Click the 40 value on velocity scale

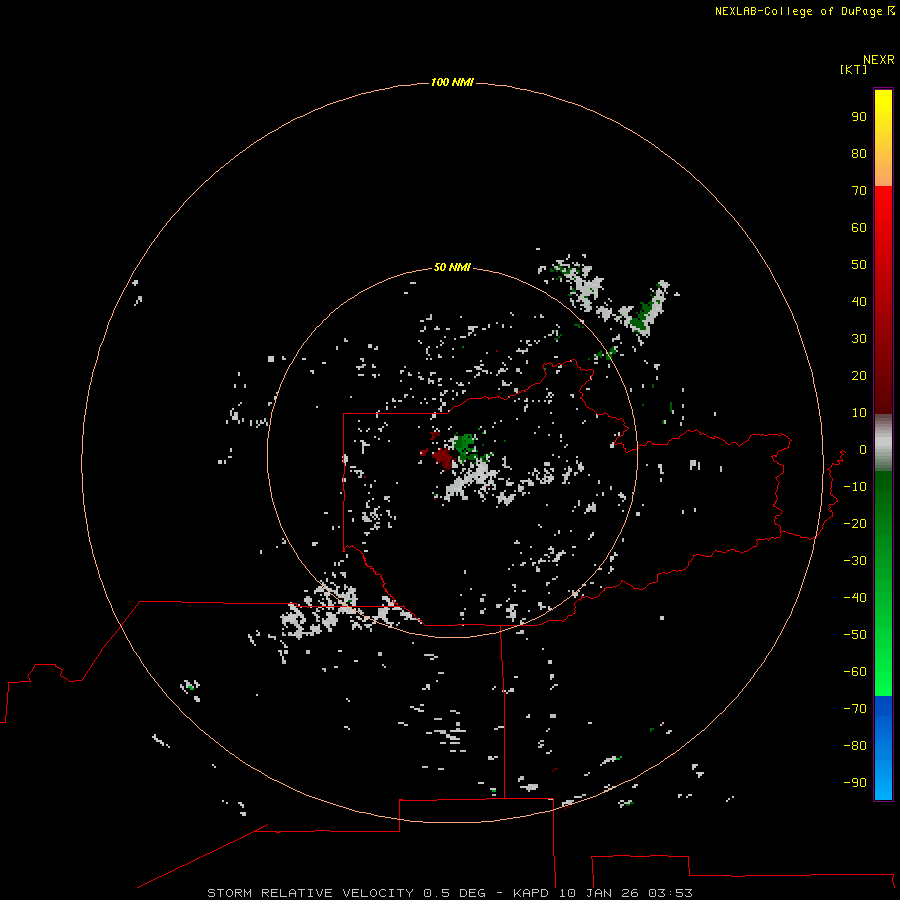[x=859, y=301]
